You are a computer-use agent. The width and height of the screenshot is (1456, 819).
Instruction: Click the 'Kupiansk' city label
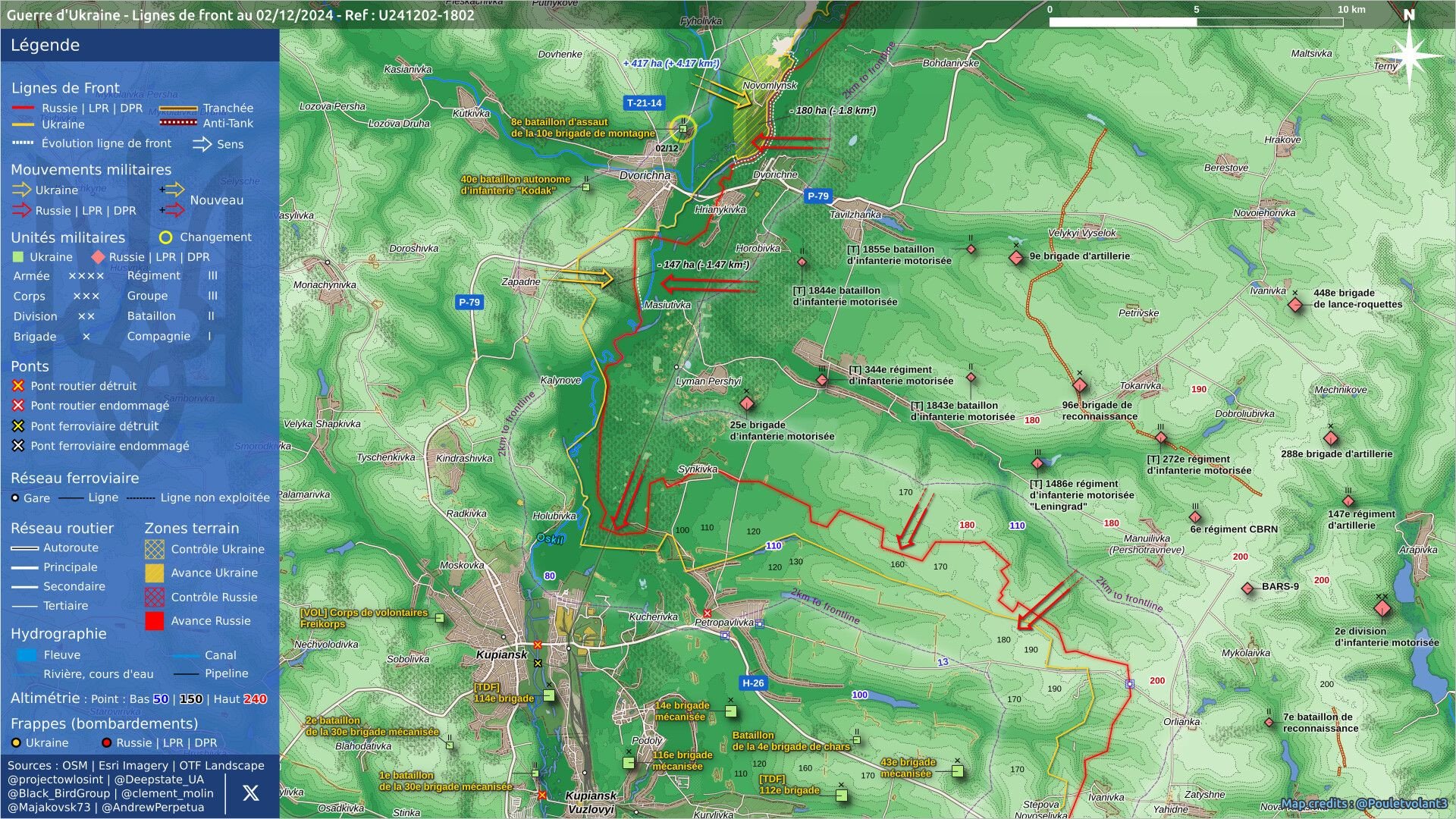pyautogui.click(x=501, y=654)
